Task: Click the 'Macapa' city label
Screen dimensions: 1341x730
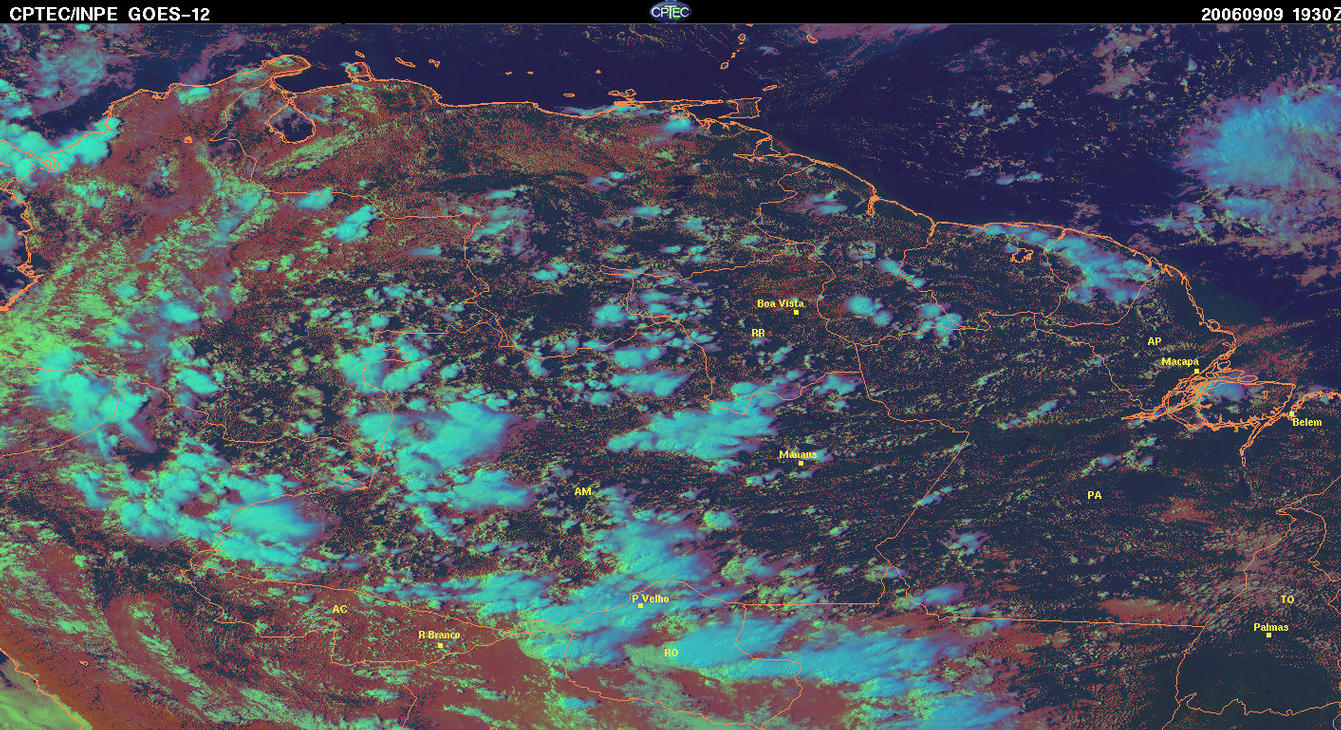Action: (1180, 361)
